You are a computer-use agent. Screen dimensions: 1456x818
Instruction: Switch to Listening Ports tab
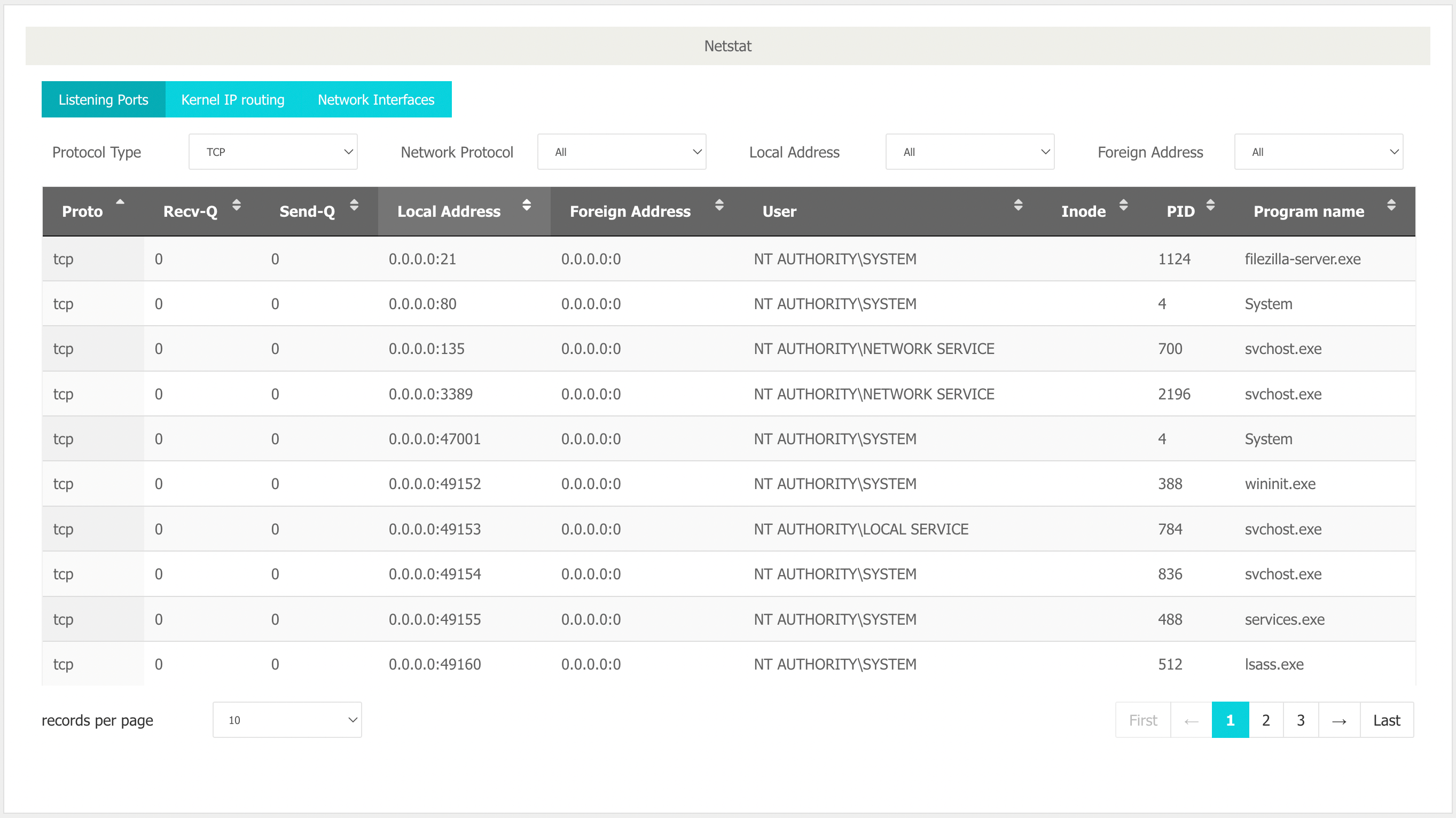104,99
